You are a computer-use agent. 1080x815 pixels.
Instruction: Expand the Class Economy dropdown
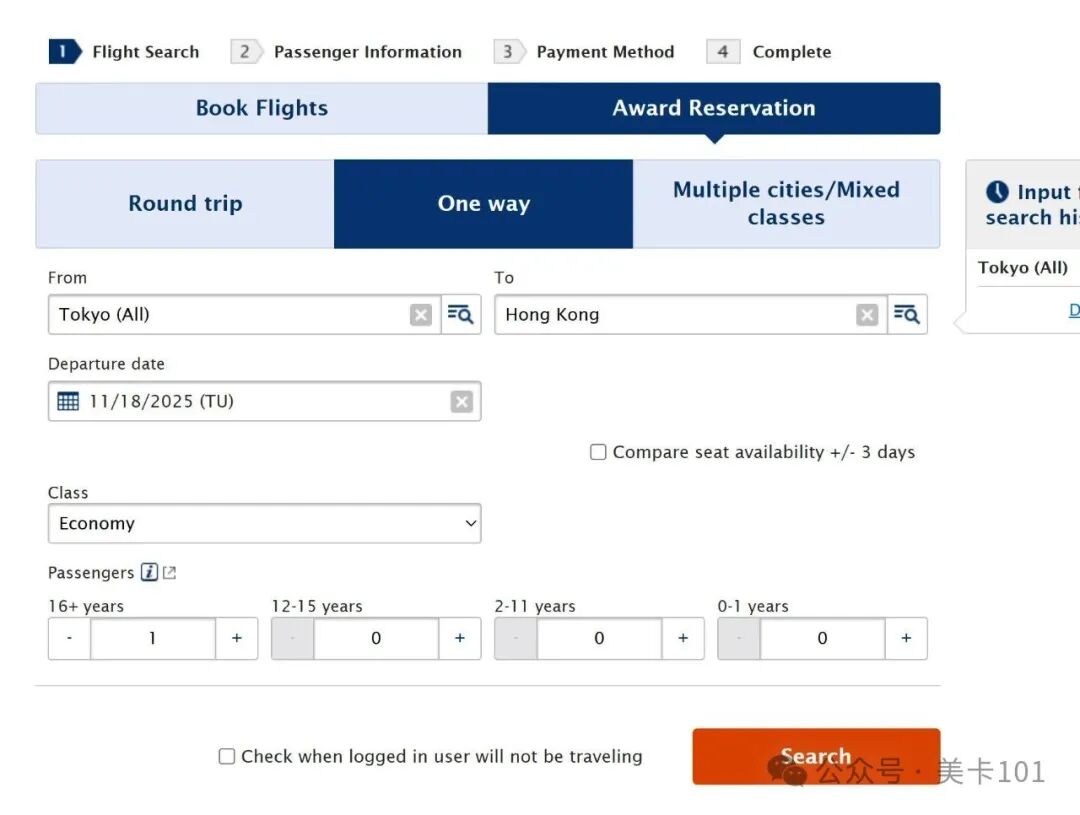[x=264, y=524]
